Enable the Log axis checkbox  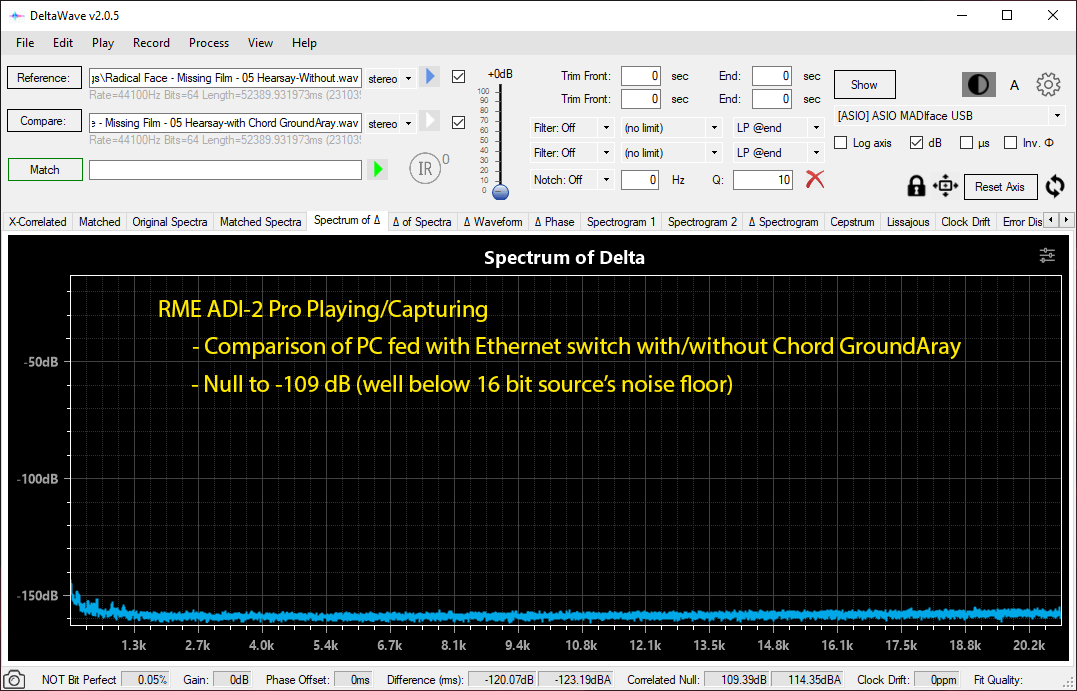pos(841,143)
